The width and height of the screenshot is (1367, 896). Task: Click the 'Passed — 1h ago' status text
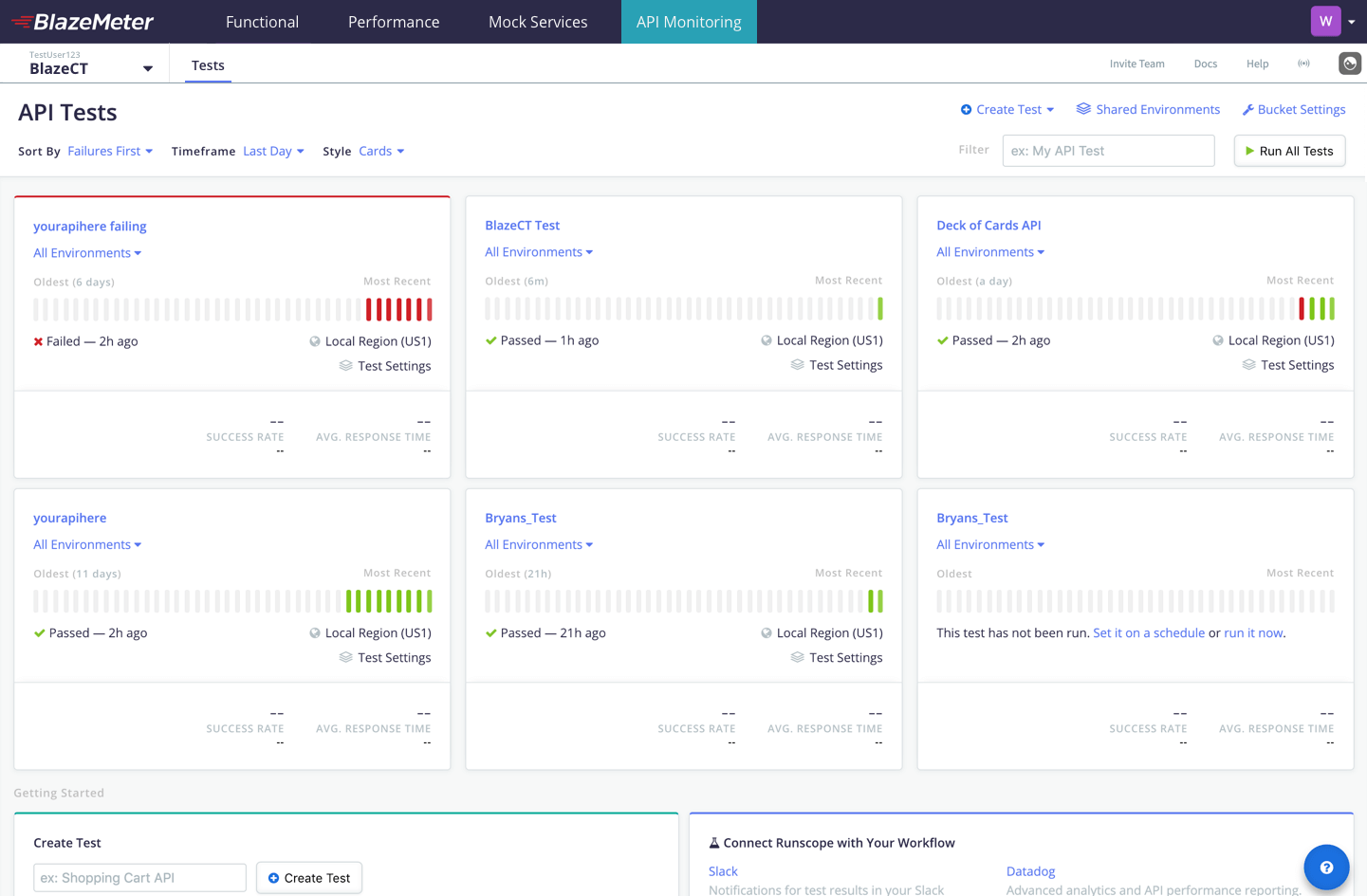(x=550, y=340)
